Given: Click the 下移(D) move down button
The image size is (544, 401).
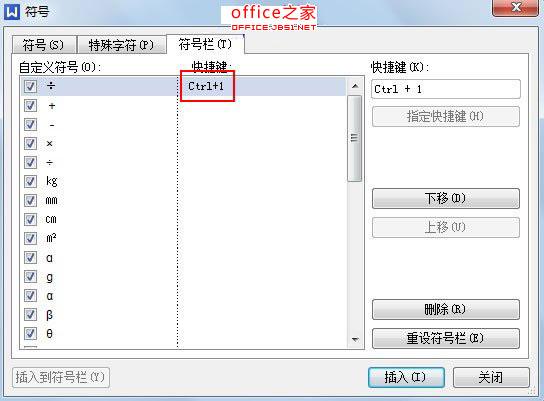Looking at the screenshot, I should 445,198.
